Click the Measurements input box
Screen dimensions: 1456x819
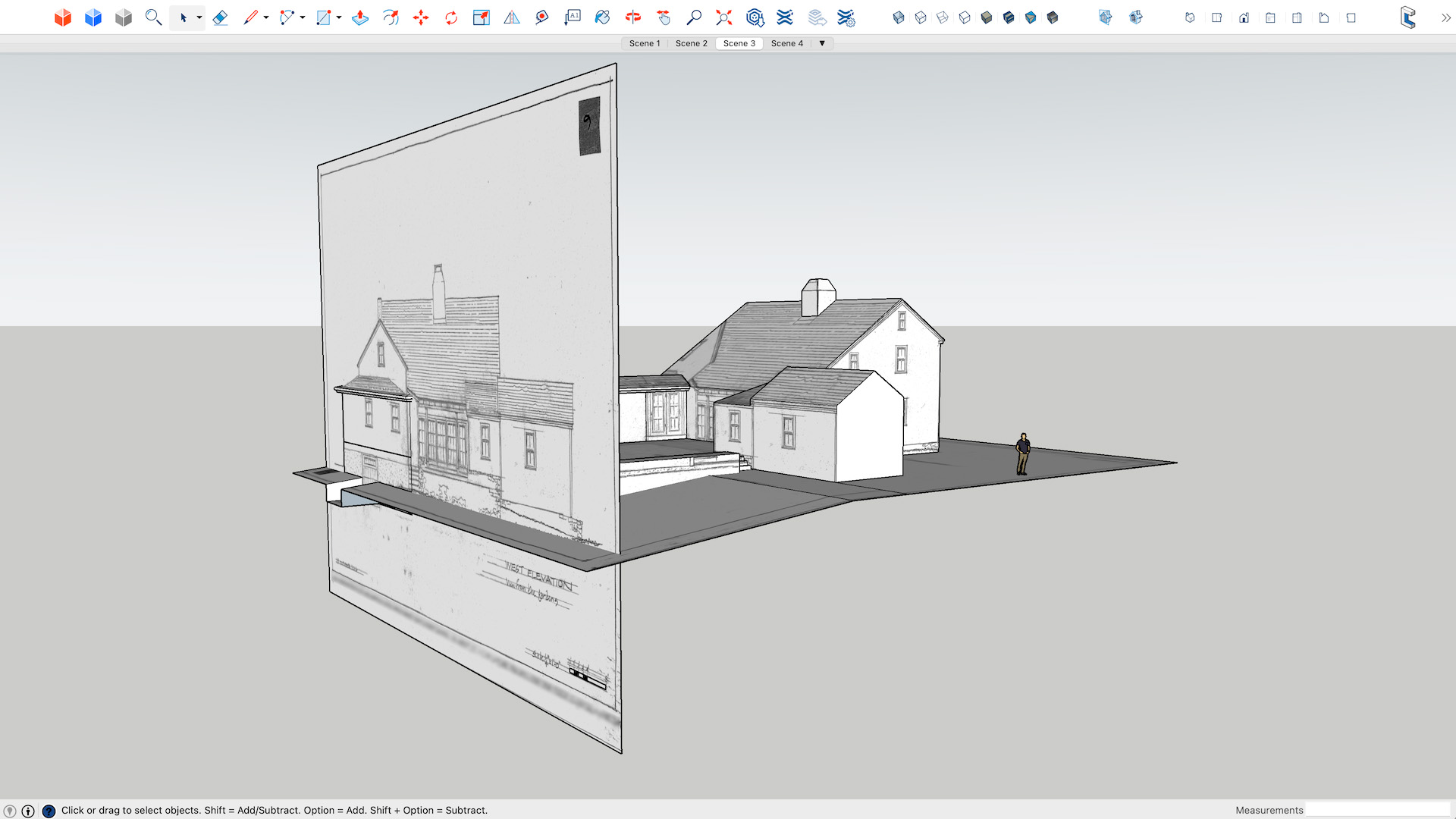[x=1376, y=810]
